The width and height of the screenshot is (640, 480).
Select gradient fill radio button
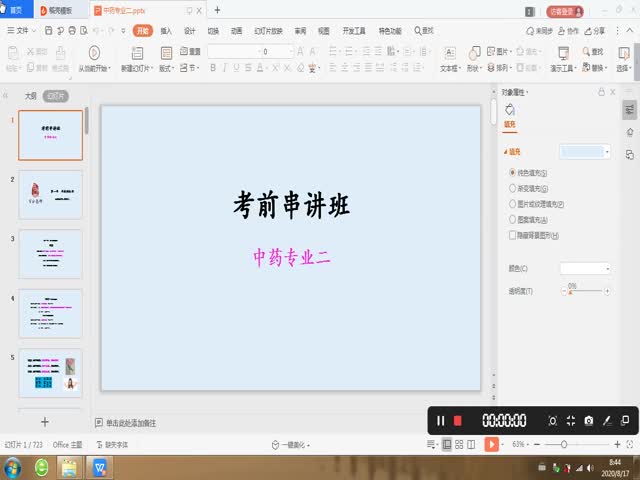pos(512,188)
